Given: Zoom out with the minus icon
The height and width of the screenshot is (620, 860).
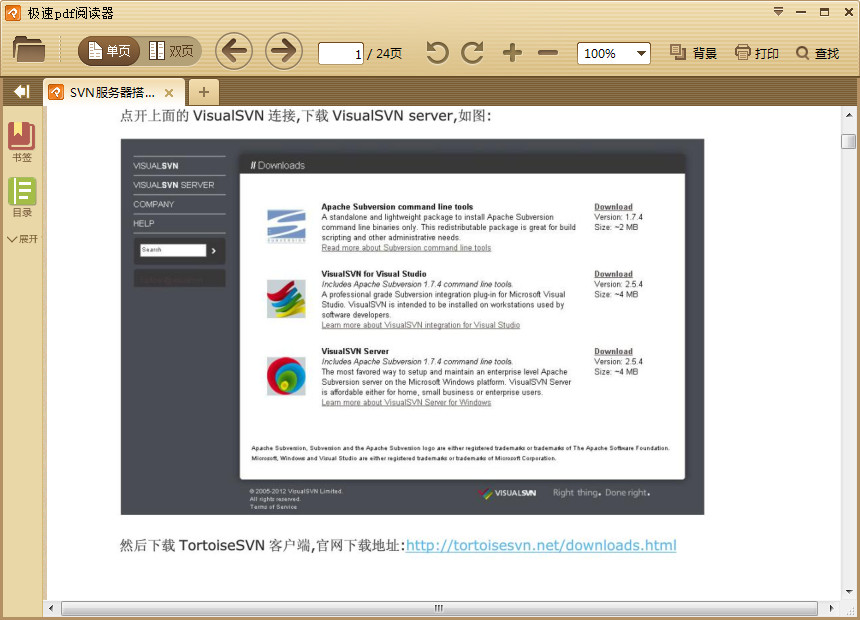Looking at the screenshot, I should pyautogui.click(x=548, y=53).
